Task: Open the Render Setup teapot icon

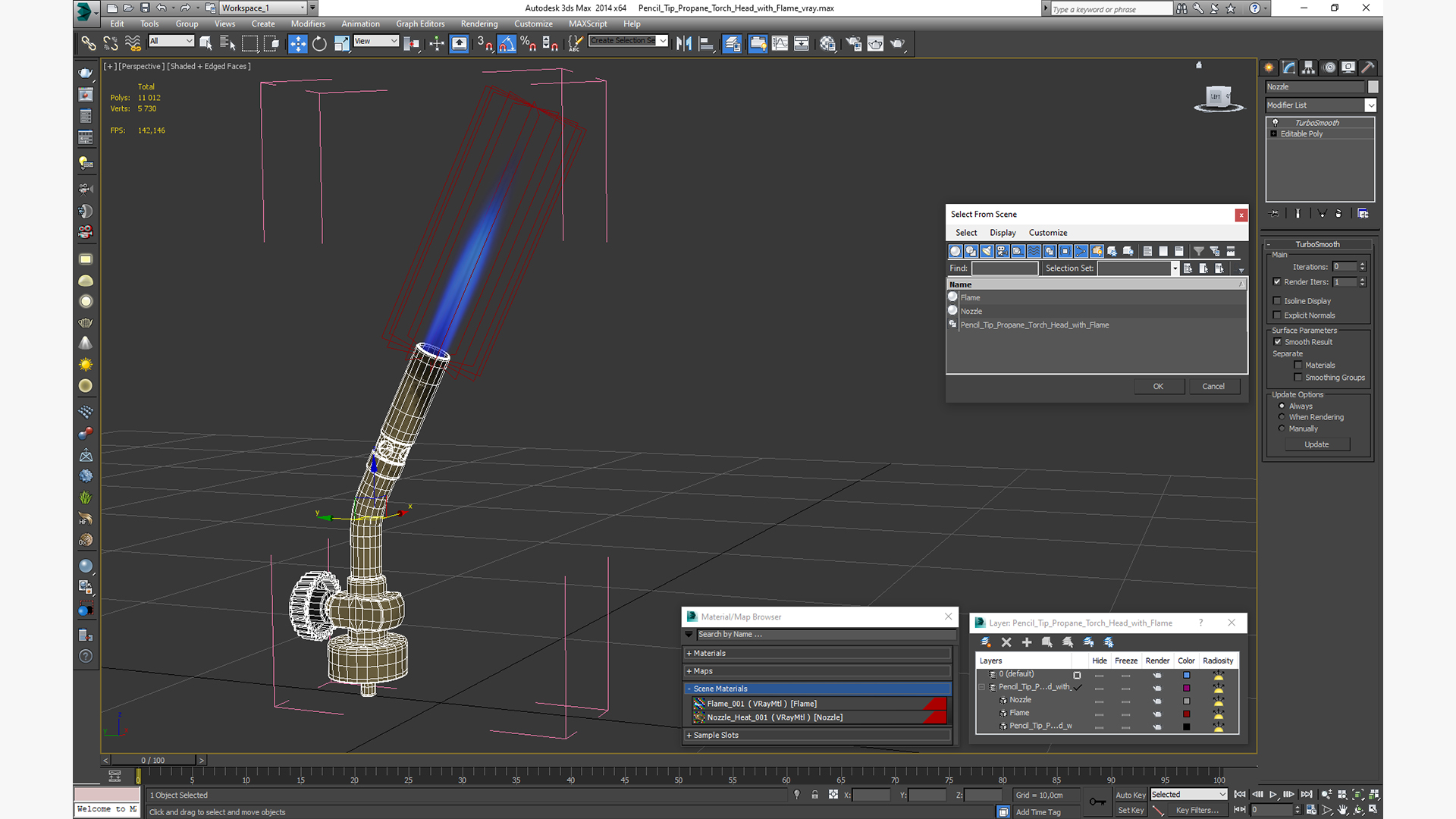Action: click(853, 44)
